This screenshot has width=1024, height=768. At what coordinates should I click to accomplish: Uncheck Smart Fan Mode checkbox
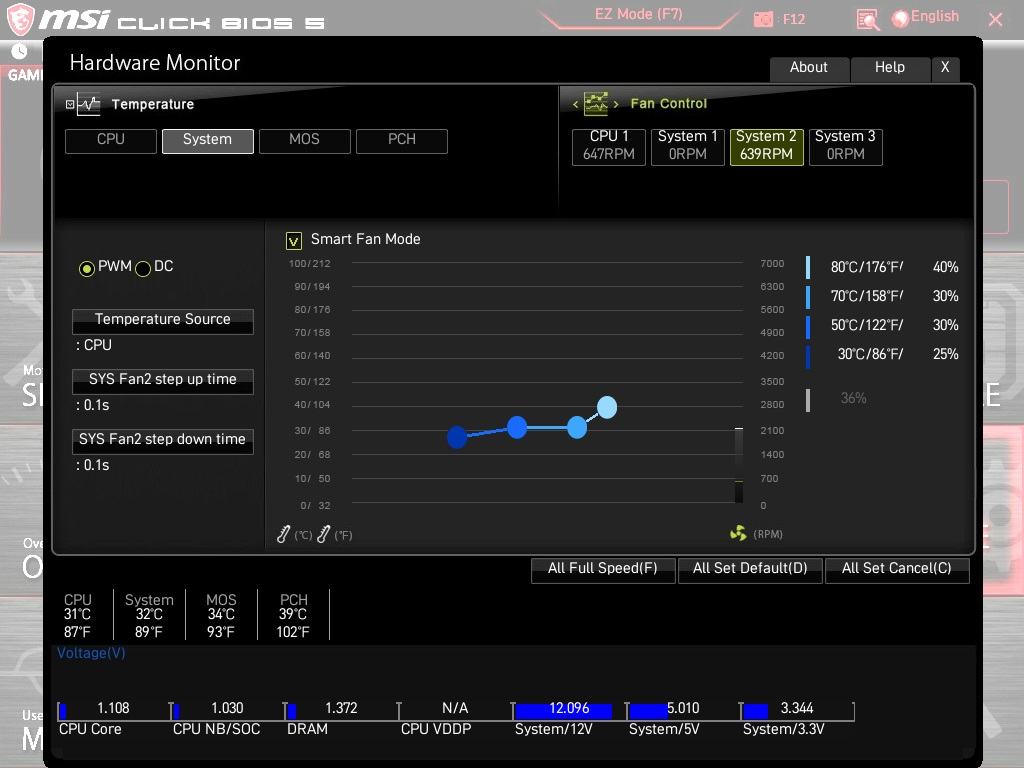294,241
